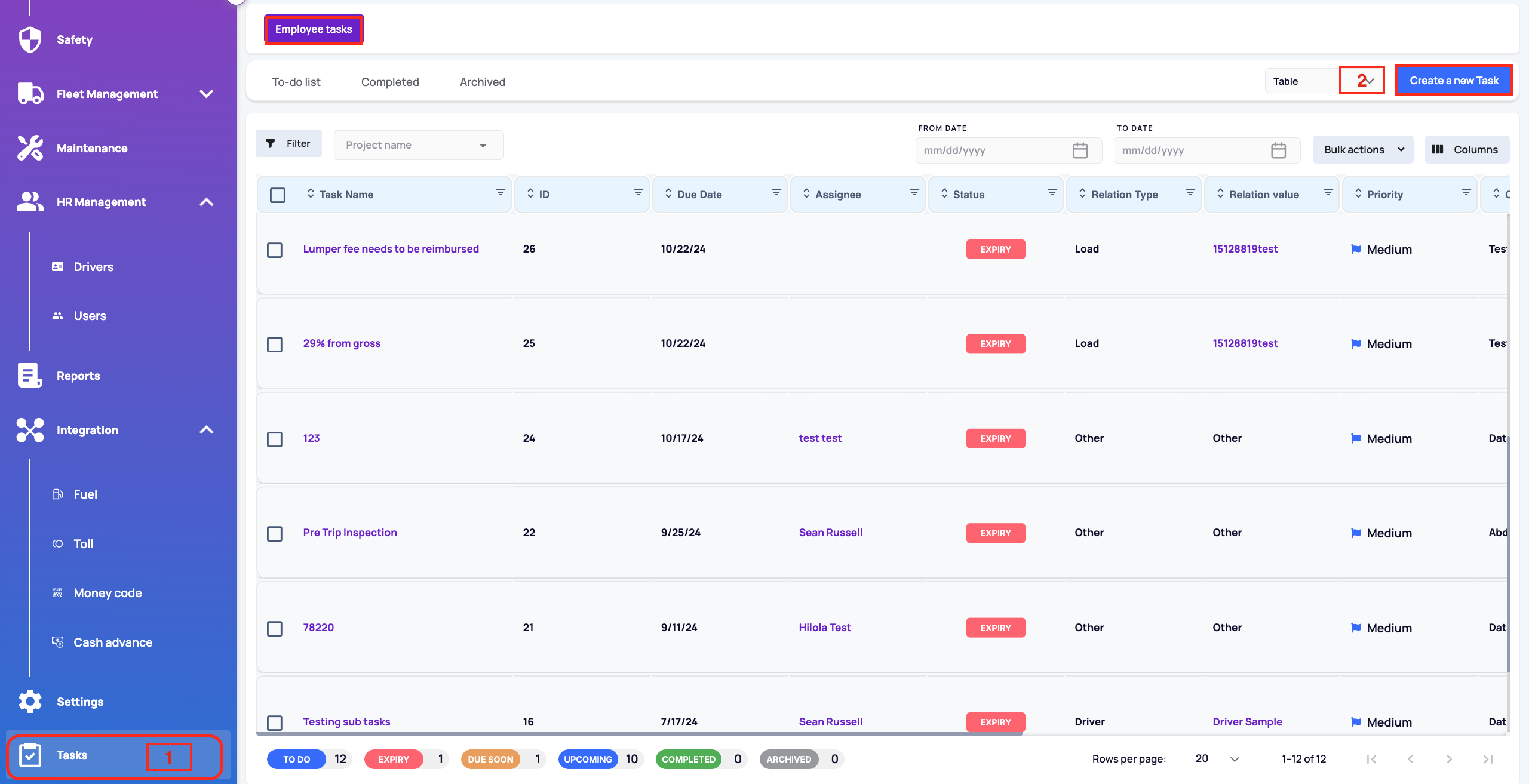The image size is (1529, 784).
Task: Check the Lumper fee needs to be reimbursed row
Action: click(x=275, y=250)
